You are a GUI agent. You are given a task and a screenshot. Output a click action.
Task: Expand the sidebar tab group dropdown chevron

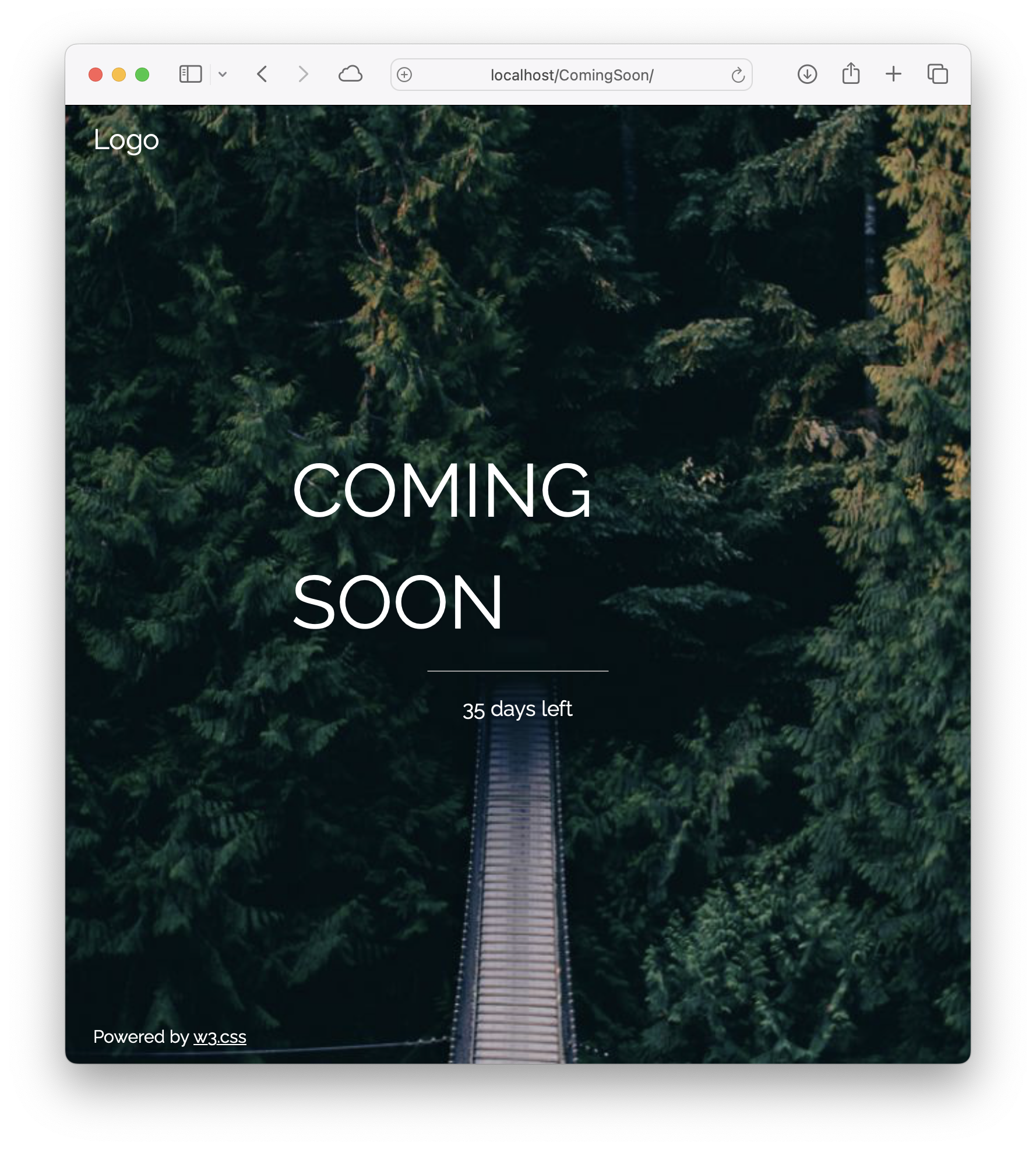223,75
